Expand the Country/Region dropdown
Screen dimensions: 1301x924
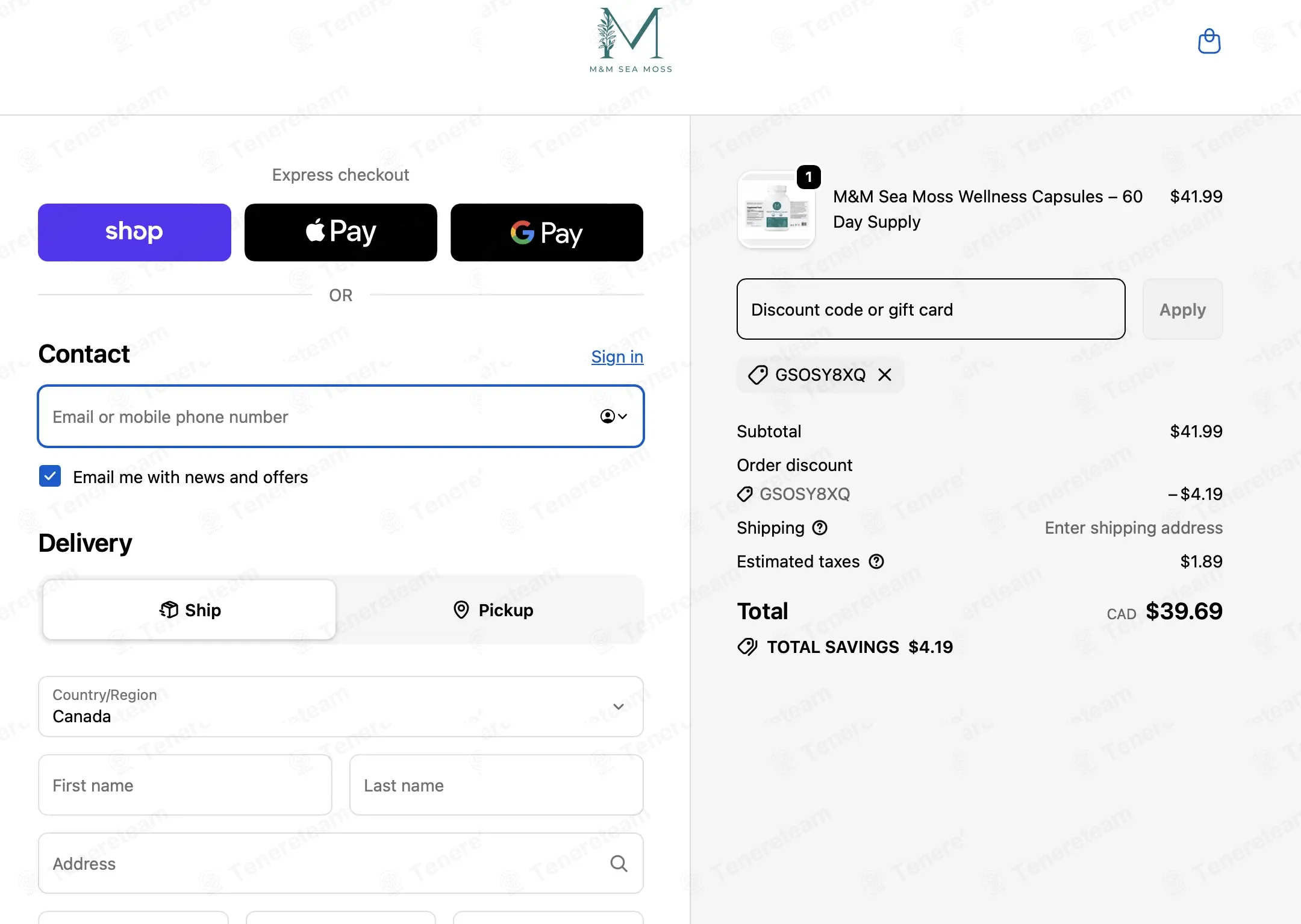click(341, 707)
